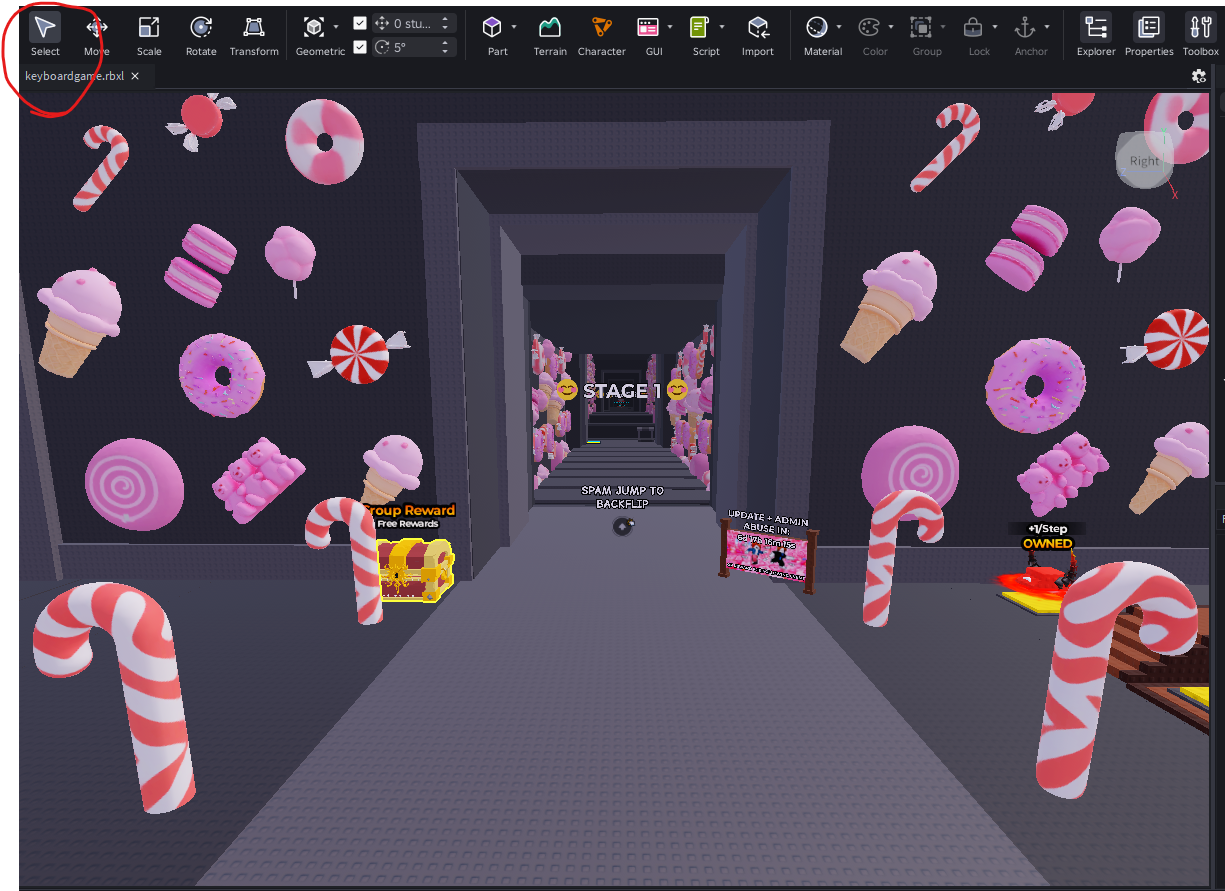Screen dimensions: 1225x891
Task: Show the Properties panel
Action: click(x=1149, y=34)
